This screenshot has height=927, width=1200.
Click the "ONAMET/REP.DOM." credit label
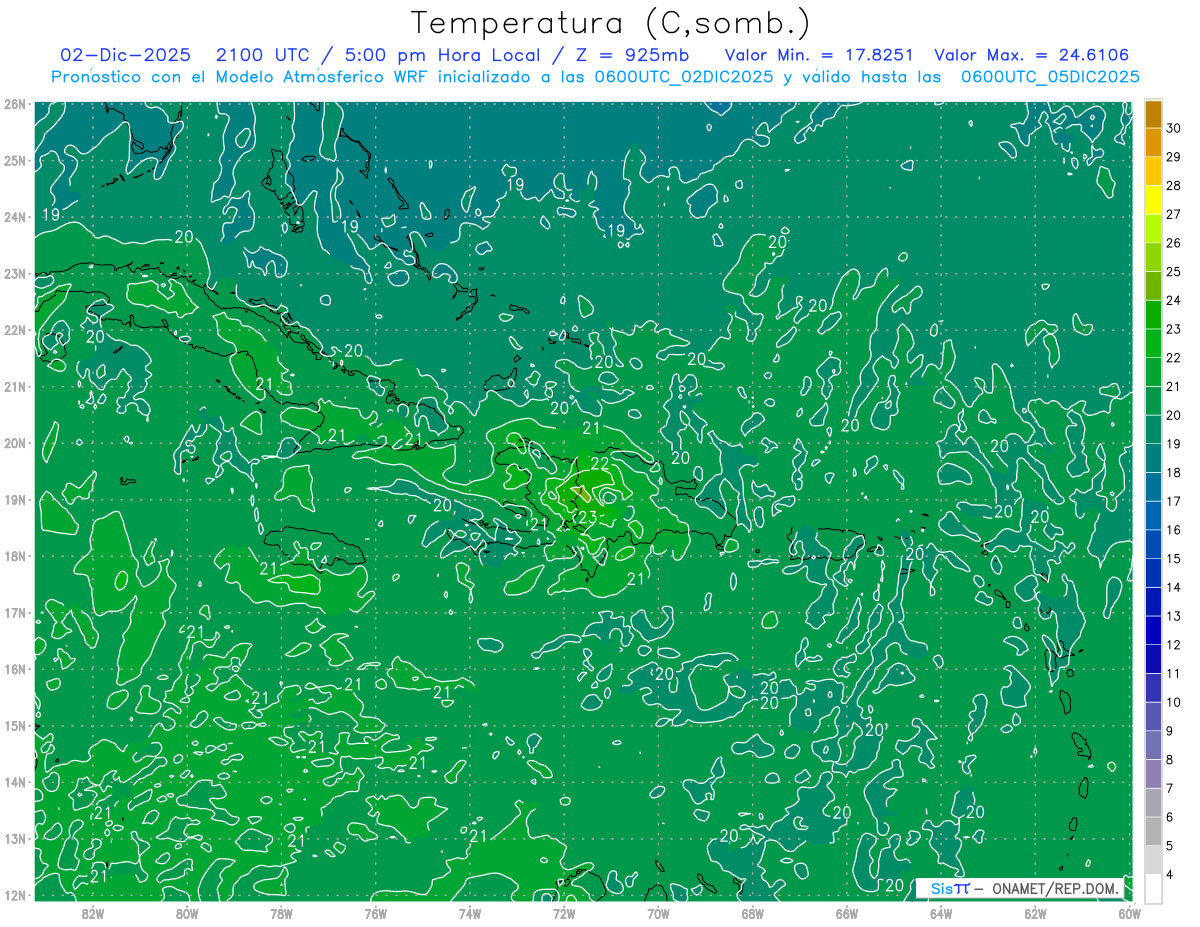pos(1057,889)
